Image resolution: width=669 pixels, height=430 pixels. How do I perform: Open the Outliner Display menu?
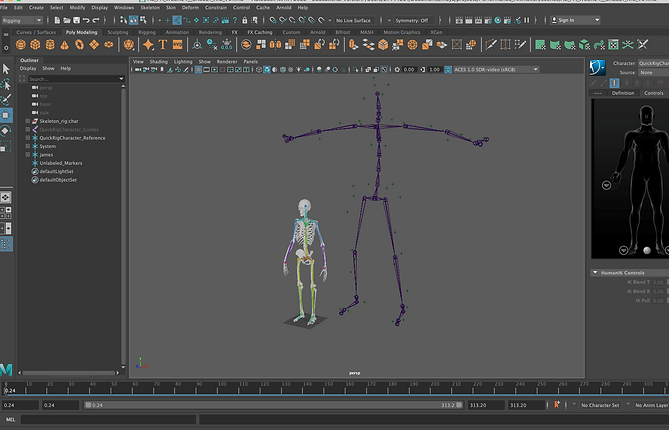pos(28,68)
